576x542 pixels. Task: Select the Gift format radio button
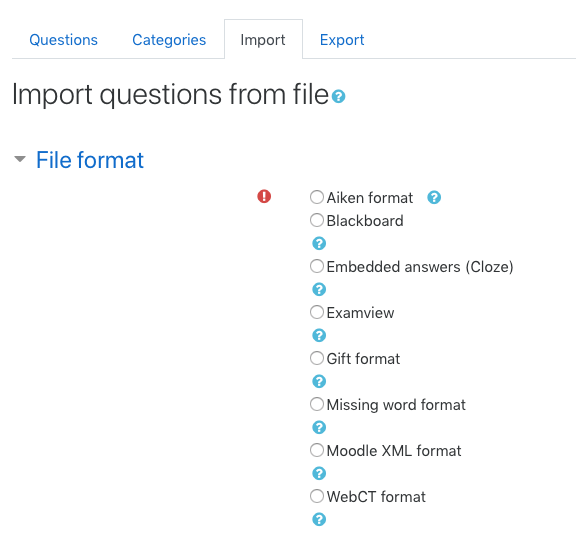coord(317,358)
